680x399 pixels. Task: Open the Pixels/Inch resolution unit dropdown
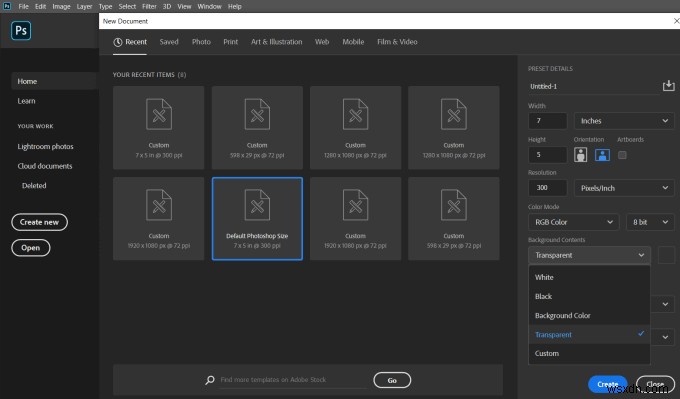pyautogui.click(x=624, y=188)
